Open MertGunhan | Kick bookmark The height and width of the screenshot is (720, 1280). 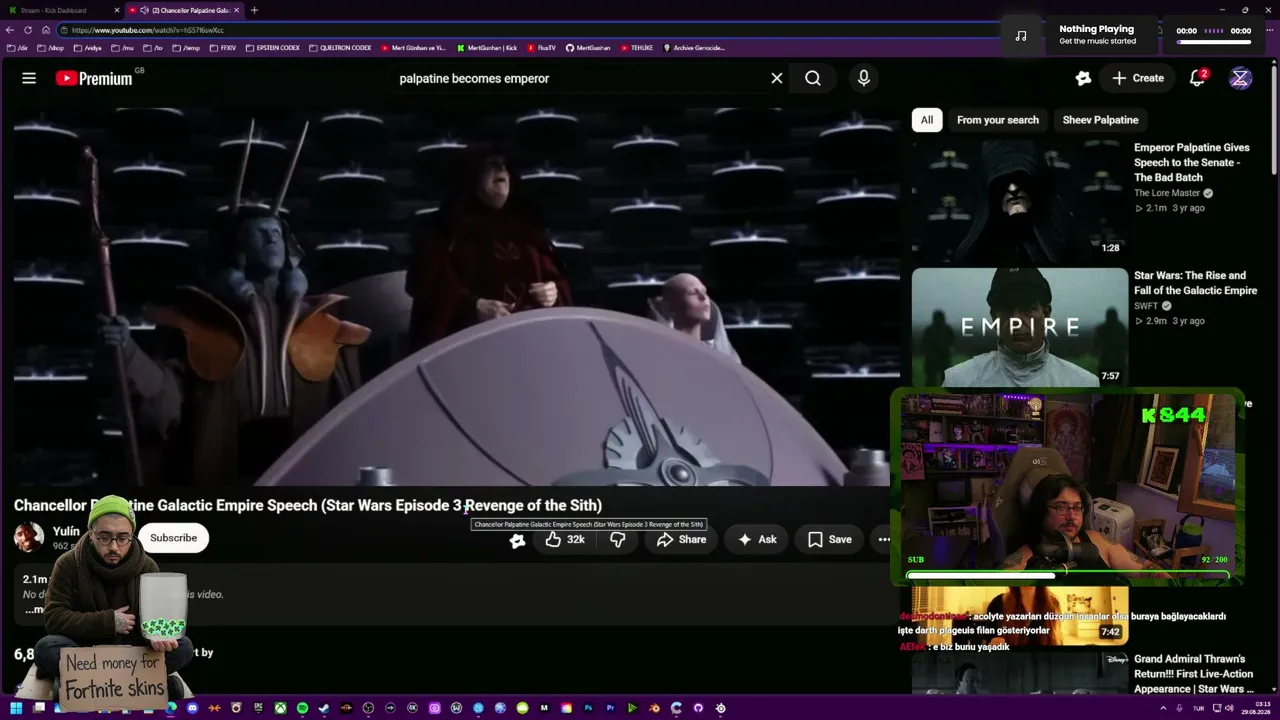(487, 48)
